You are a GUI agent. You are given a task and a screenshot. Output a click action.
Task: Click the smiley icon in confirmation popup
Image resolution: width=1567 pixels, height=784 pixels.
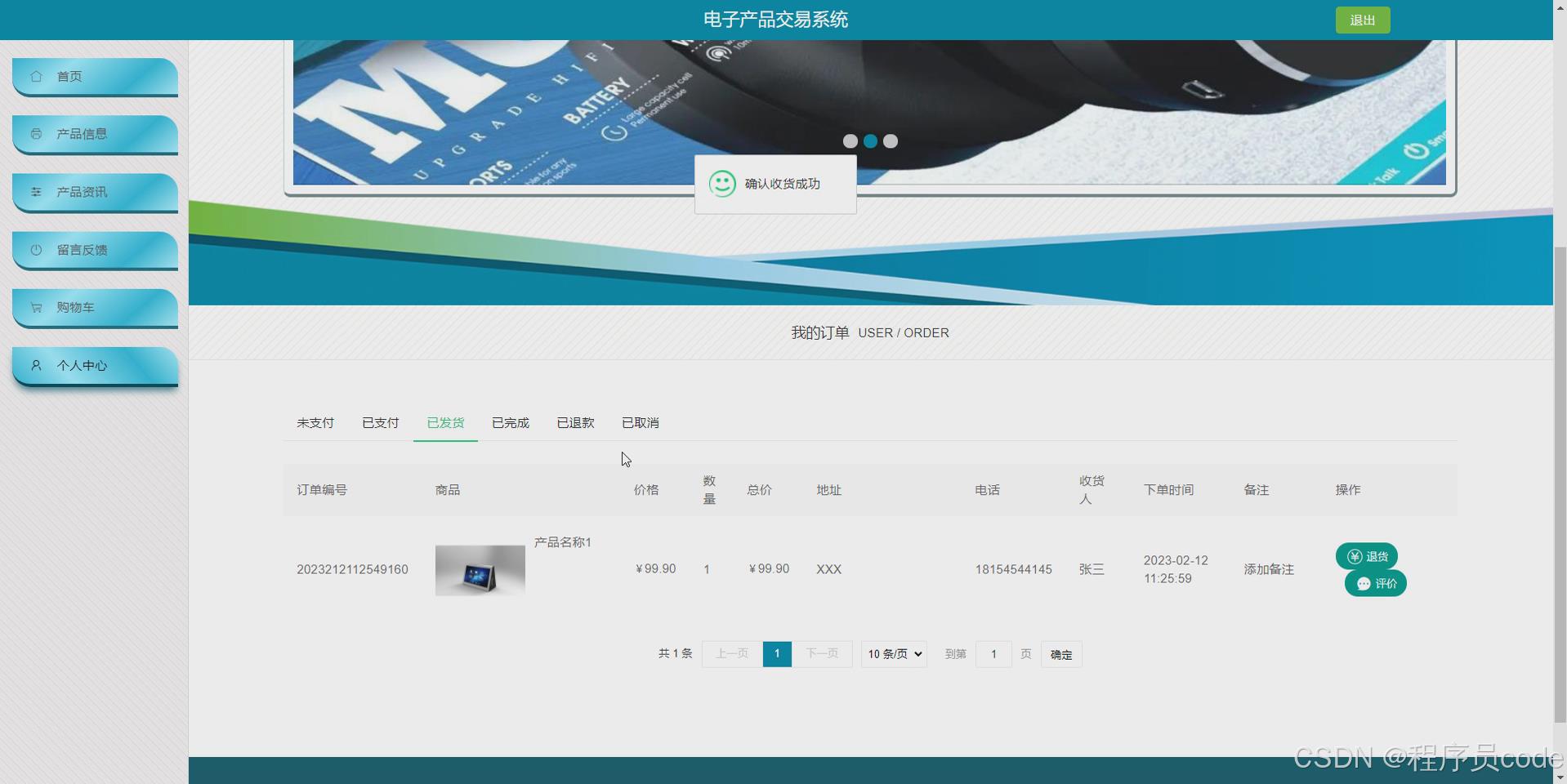coord(722,184)
